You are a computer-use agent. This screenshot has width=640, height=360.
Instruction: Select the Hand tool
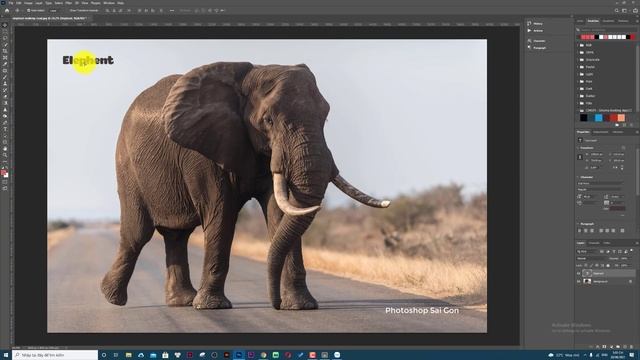5,149
